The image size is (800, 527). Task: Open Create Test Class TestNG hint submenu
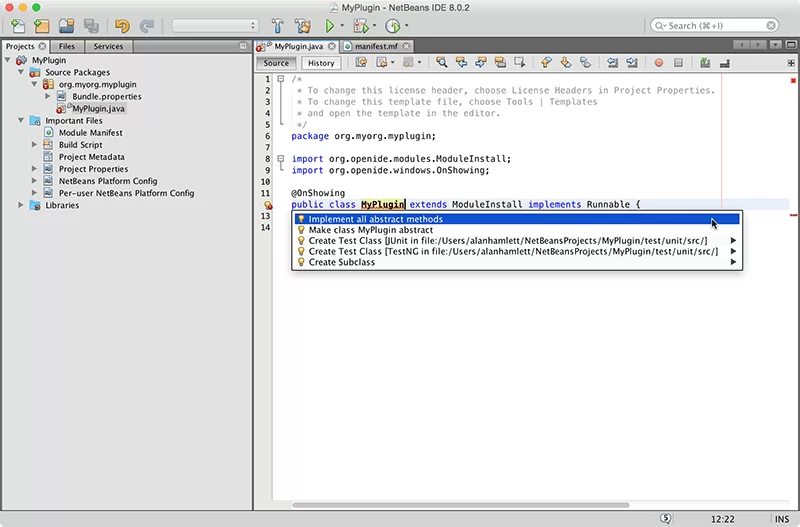point(517,252)
